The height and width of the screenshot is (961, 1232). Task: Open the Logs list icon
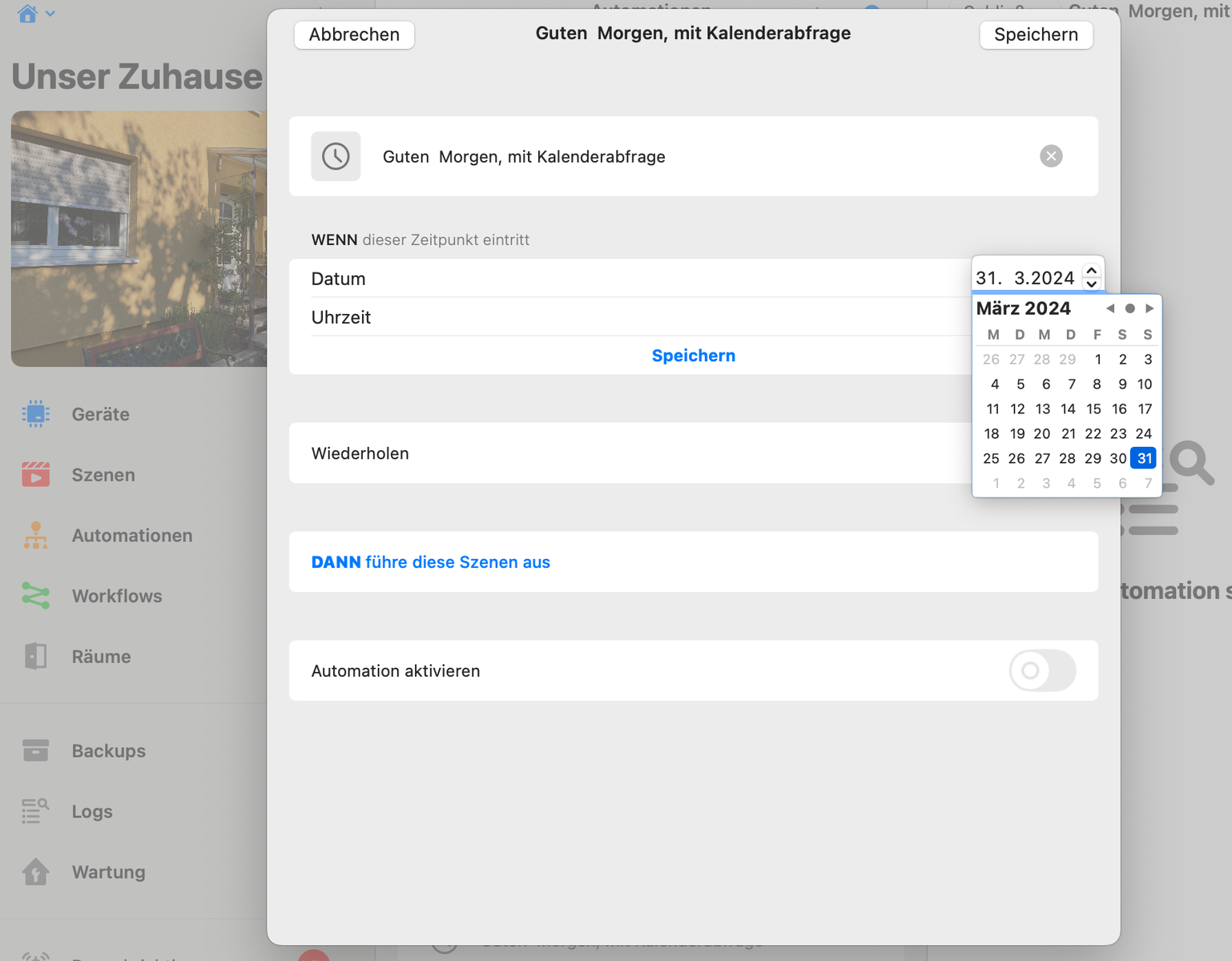pos(36,811)
